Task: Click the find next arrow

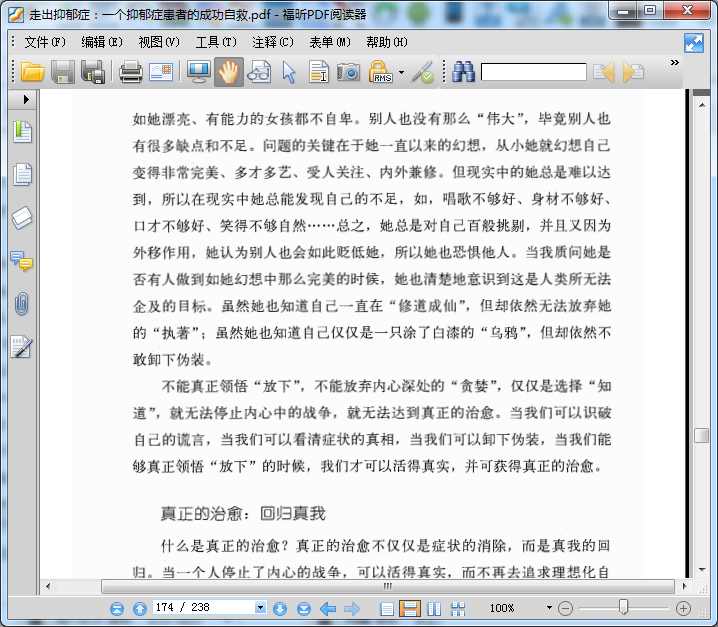Action: (633, 72)
